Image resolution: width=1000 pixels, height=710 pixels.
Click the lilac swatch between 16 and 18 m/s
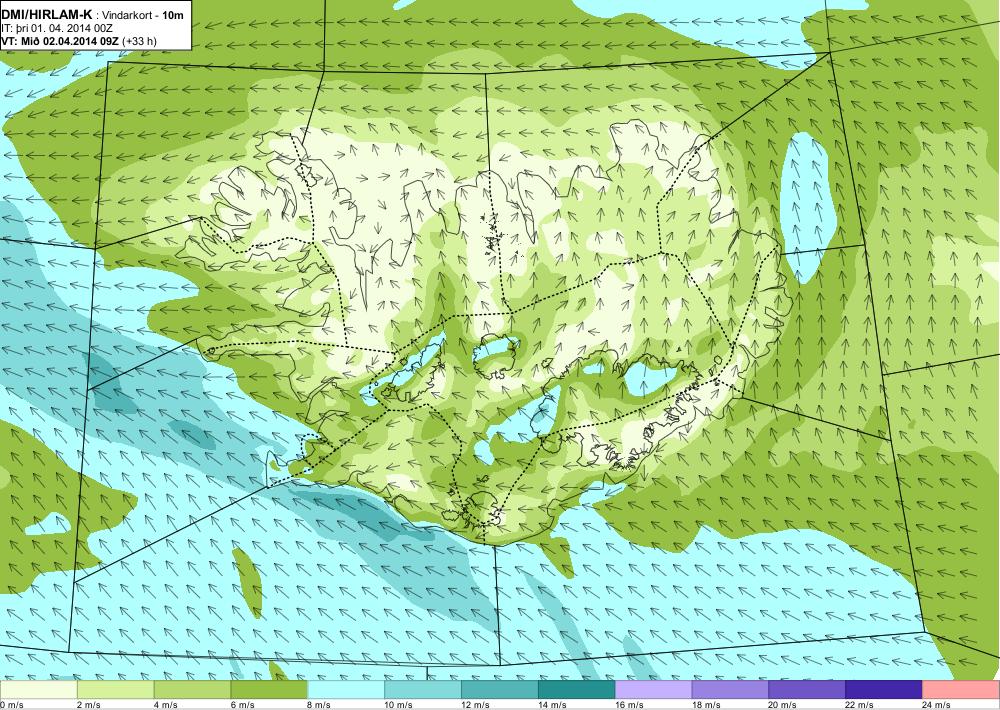tap(653, 690)
